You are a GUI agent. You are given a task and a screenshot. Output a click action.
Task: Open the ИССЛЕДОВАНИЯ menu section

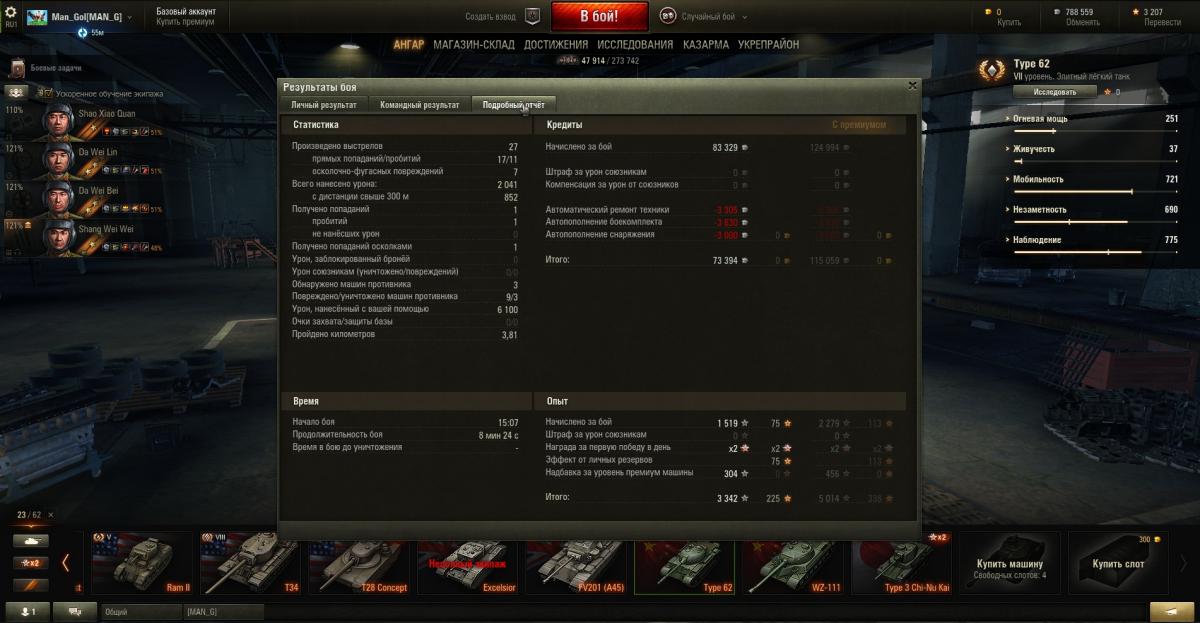[x=635, y=45]
